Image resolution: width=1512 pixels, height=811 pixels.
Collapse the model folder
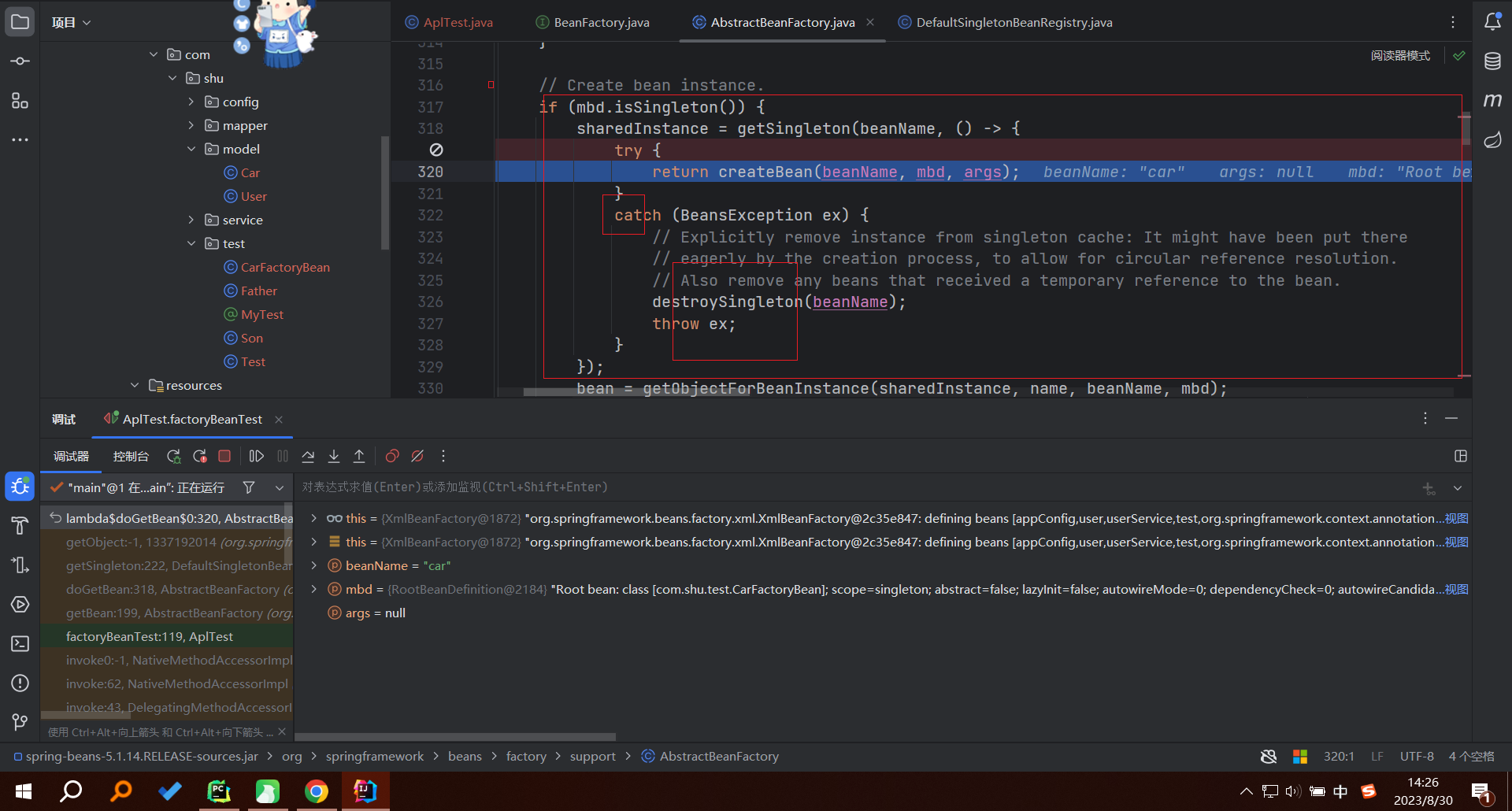click(x=191, y=149)
